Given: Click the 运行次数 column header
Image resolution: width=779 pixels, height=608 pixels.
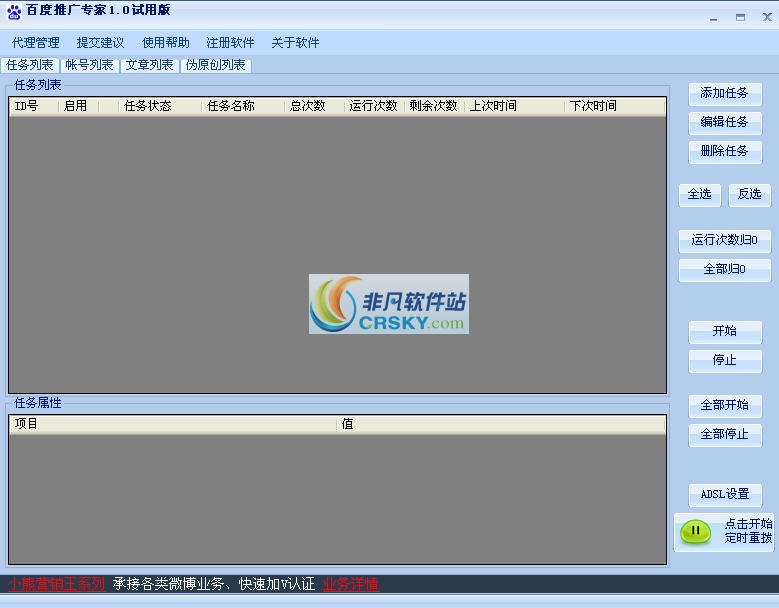Looking at the screenshot, I should click(x=374, y=106).
